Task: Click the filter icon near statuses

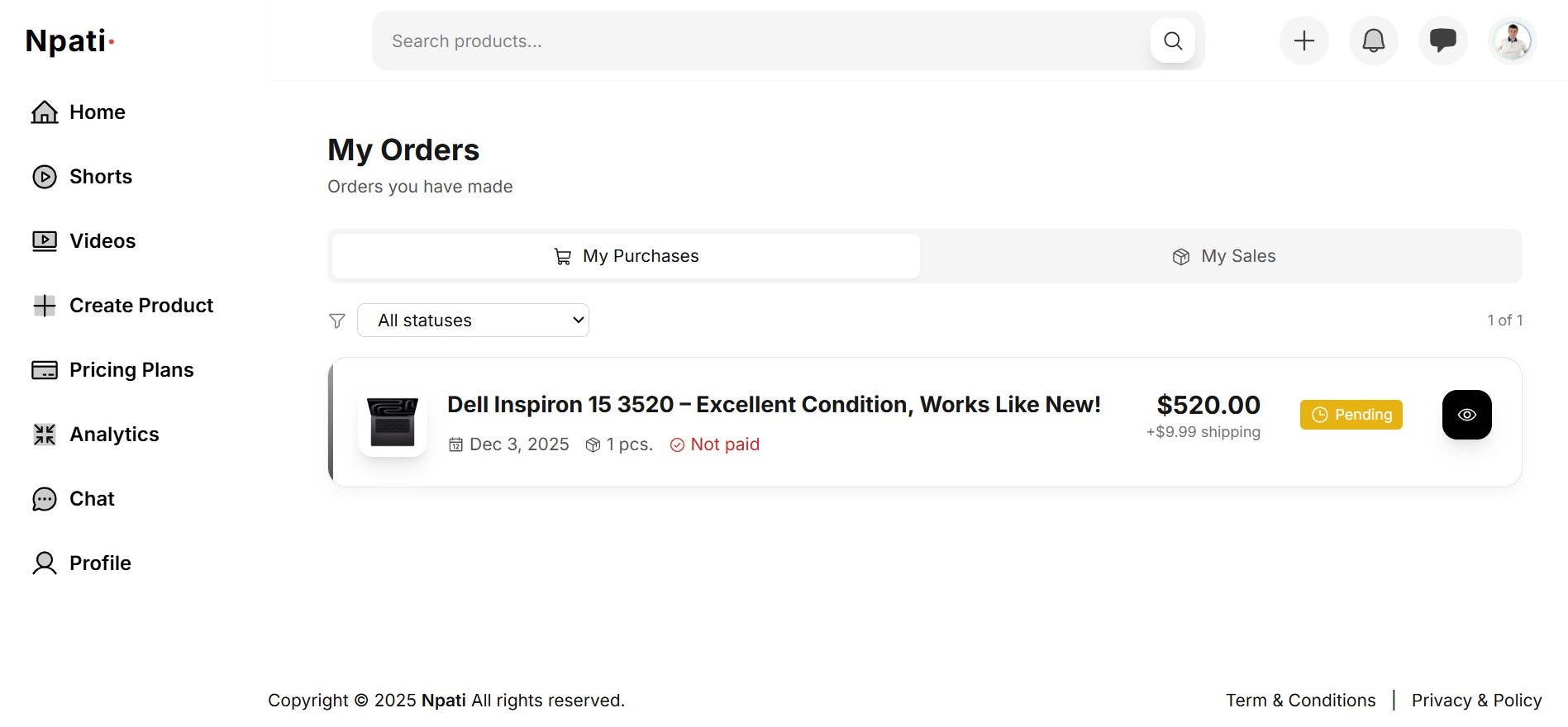Action: tap(336, 321)
